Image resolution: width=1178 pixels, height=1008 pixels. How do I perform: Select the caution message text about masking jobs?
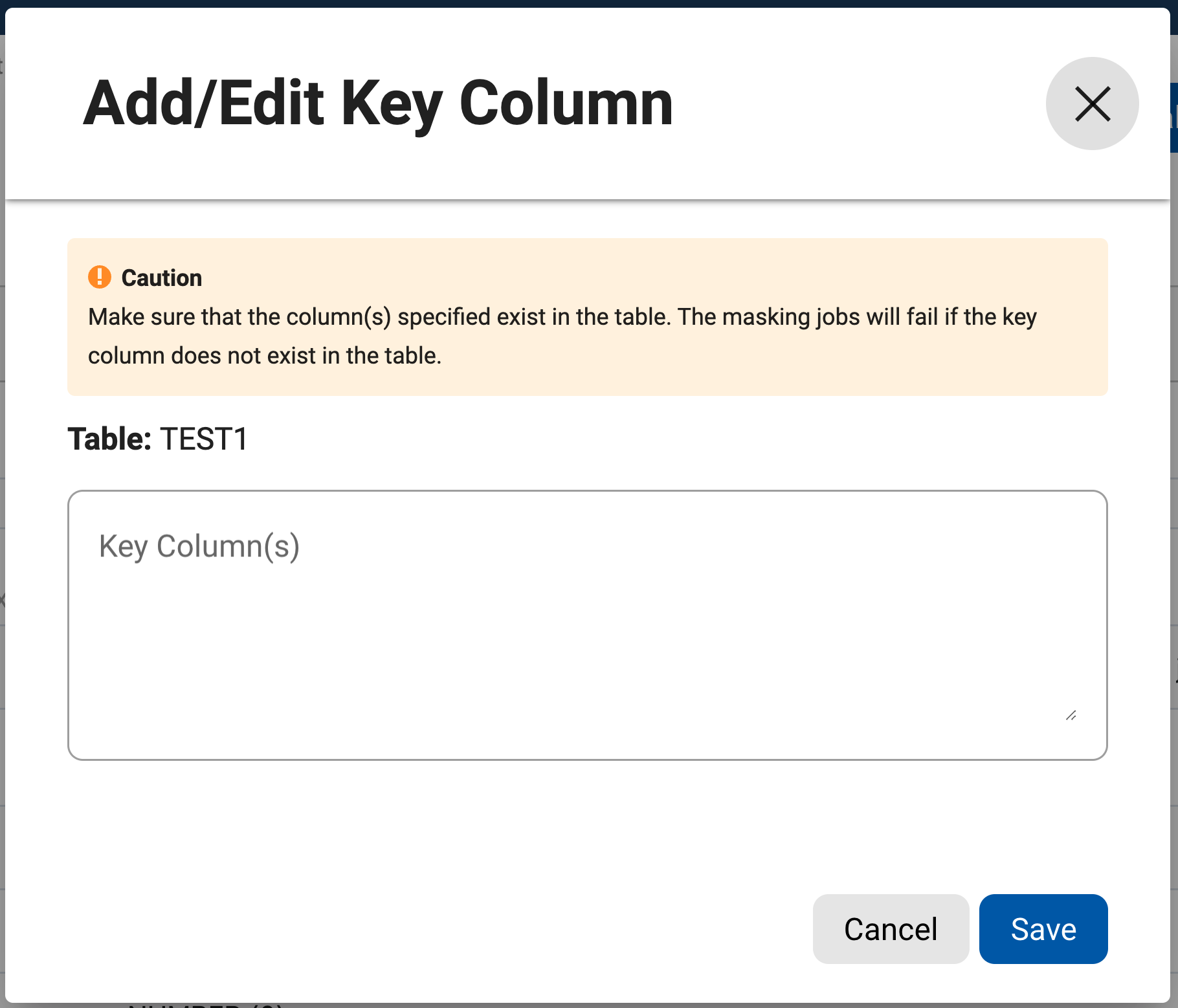click(562, 335)
